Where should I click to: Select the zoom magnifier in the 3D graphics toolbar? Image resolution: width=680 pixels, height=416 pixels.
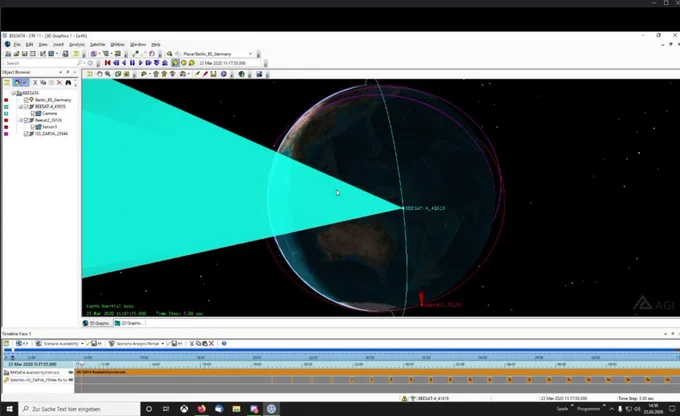click(x=108, y=74)
